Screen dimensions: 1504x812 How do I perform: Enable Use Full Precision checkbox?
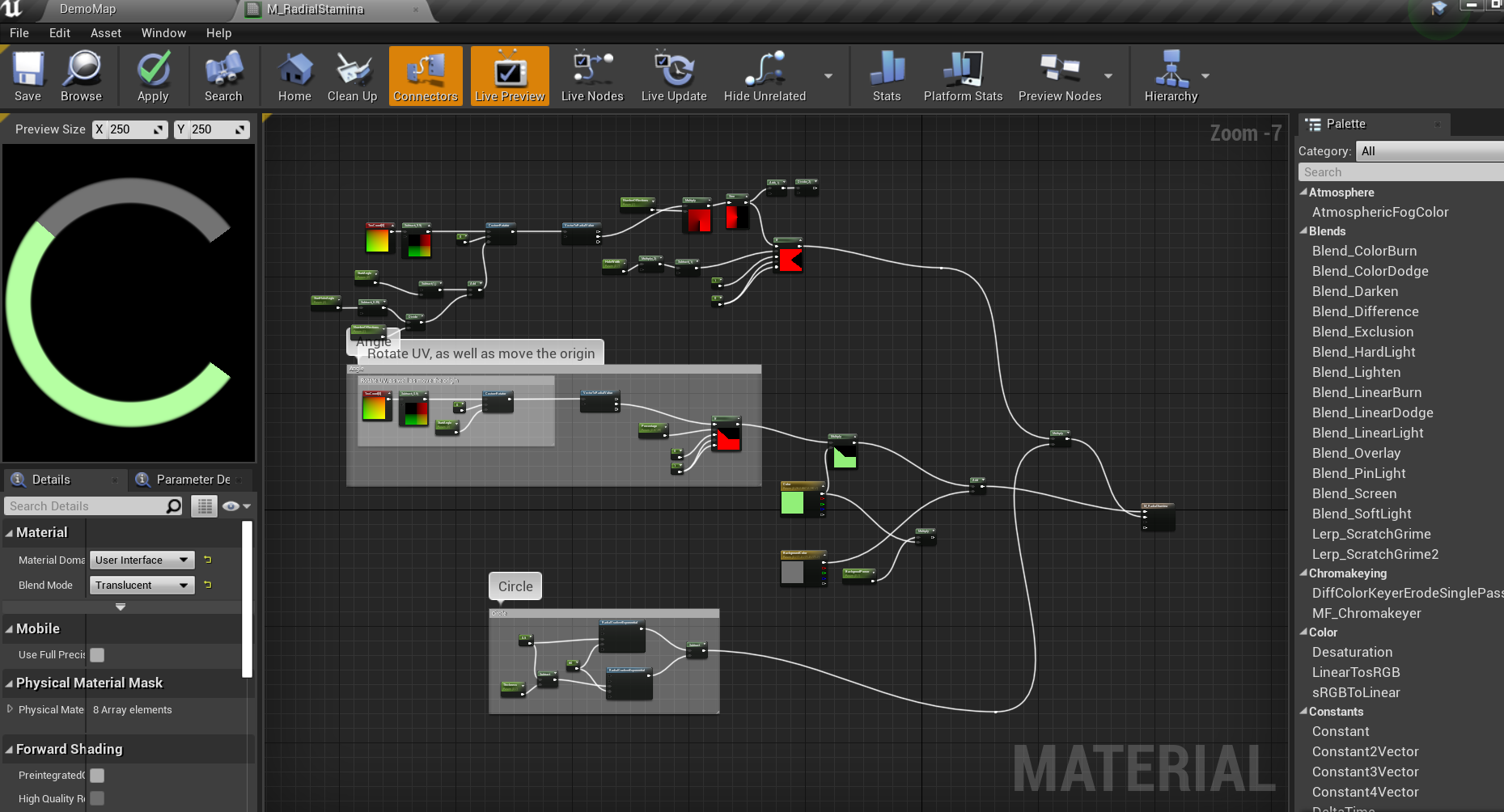(97, 655)
